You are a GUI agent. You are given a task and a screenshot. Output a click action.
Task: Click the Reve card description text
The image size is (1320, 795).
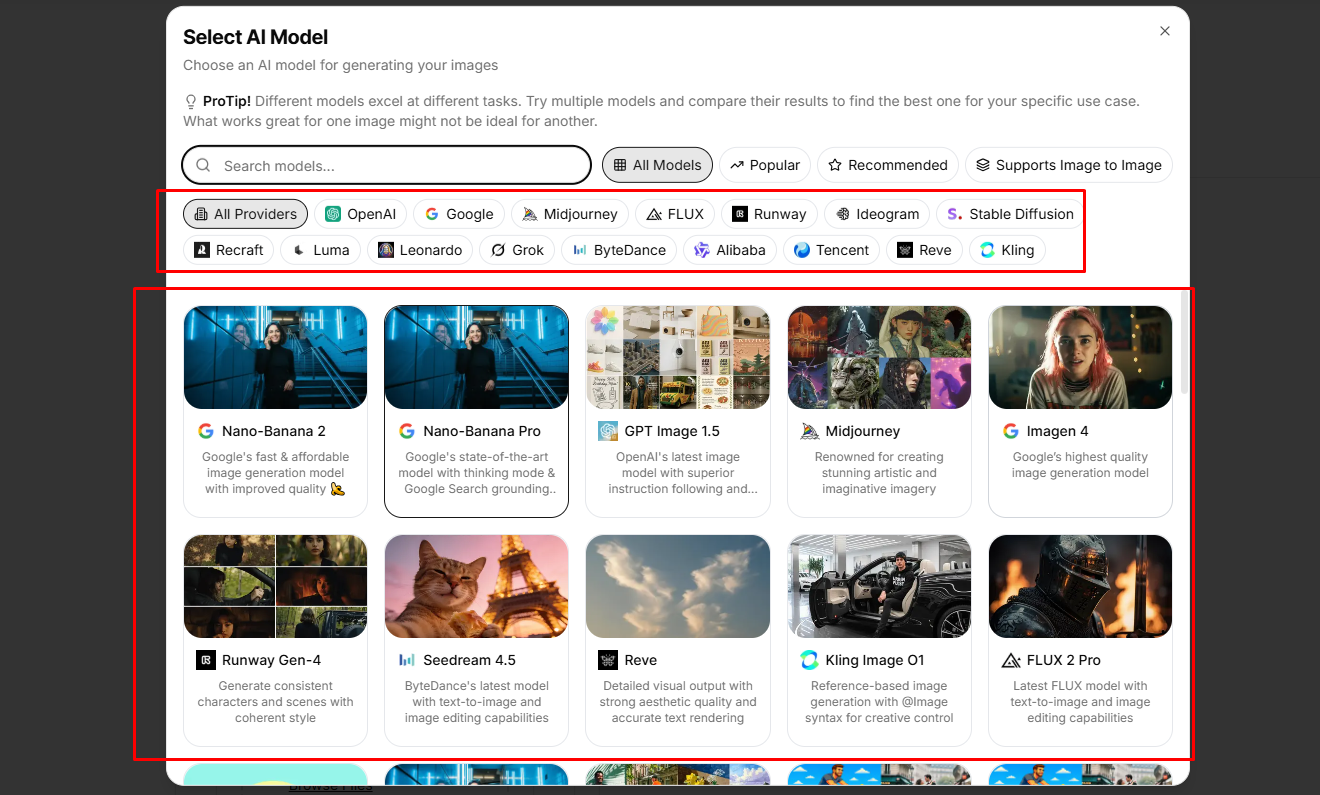pos(678,702)
